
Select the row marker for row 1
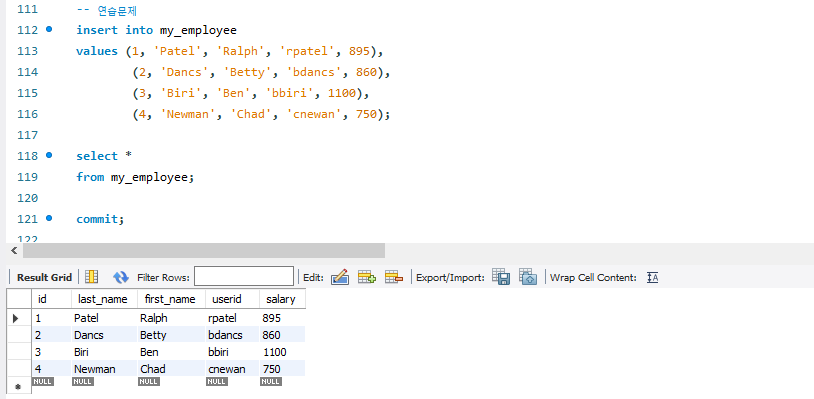tap(19, 318)
